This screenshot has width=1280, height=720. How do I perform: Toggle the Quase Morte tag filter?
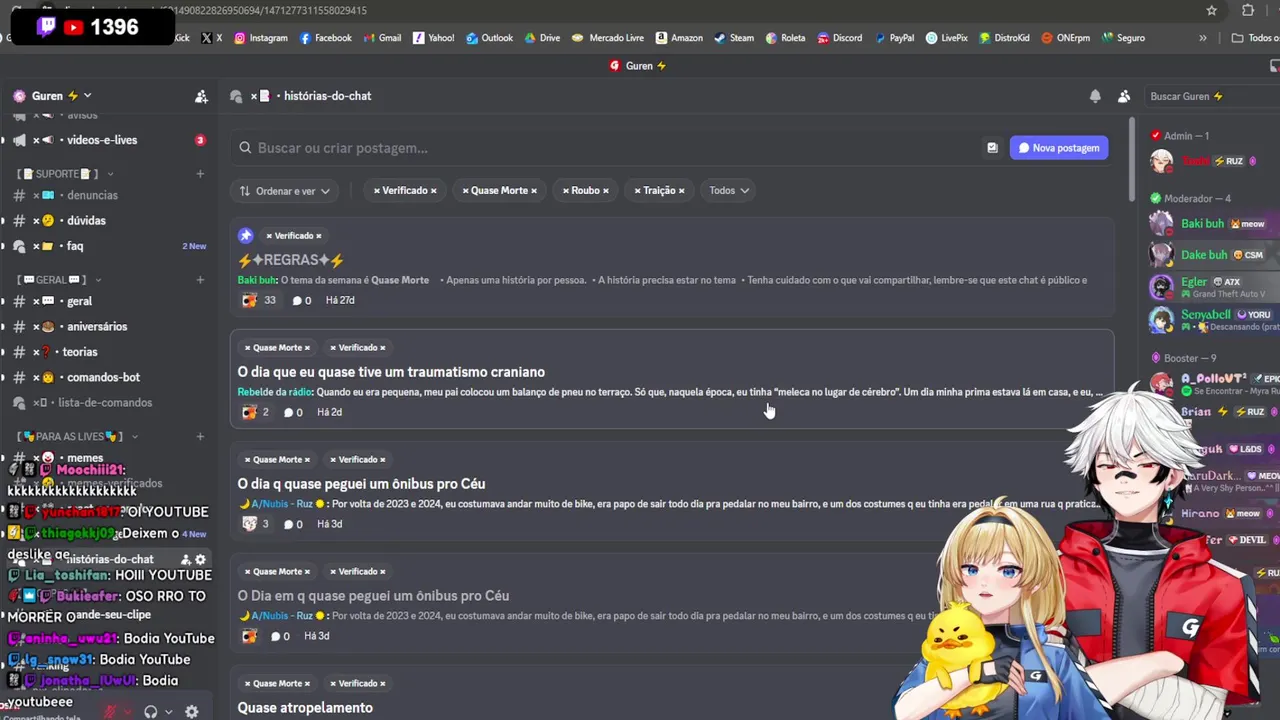499,190
